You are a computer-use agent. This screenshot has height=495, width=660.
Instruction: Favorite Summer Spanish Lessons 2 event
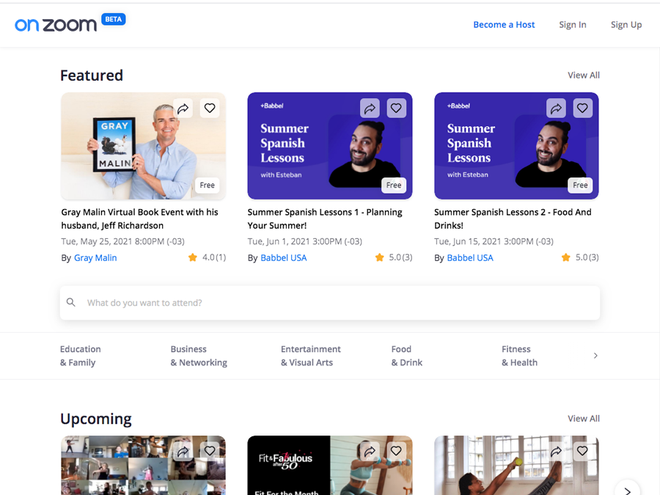click(x=583, y=109)
